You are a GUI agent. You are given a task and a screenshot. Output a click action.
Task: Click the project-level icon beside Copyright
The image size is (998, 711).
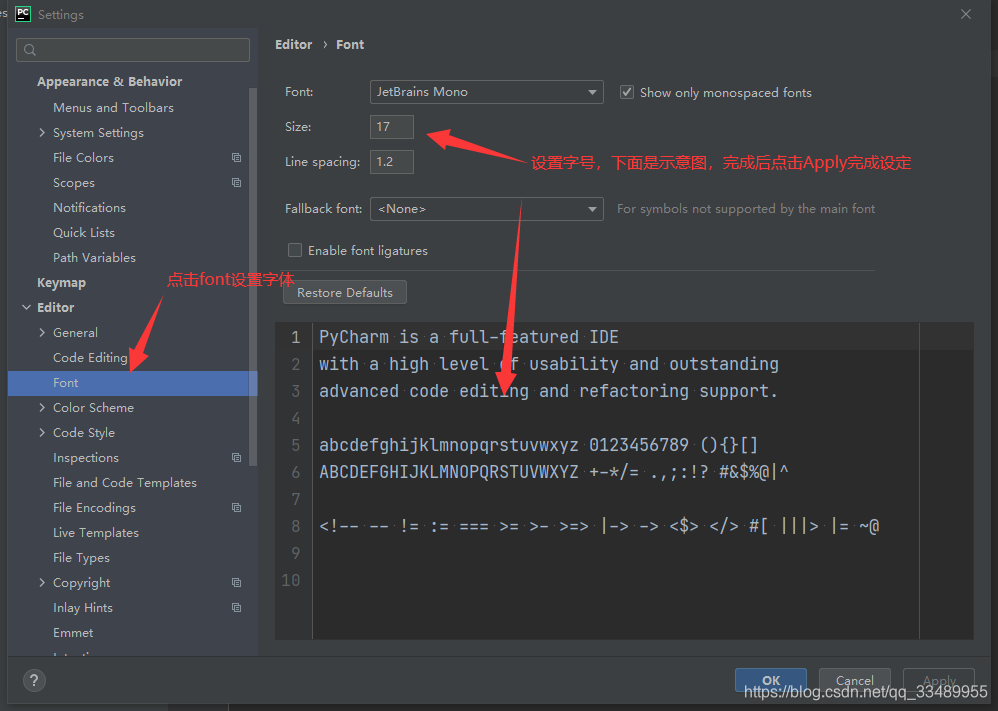236,582
